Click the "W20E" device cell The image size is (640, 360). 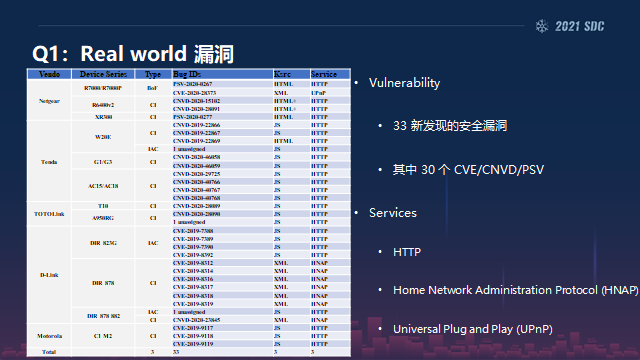click(103, 137)
